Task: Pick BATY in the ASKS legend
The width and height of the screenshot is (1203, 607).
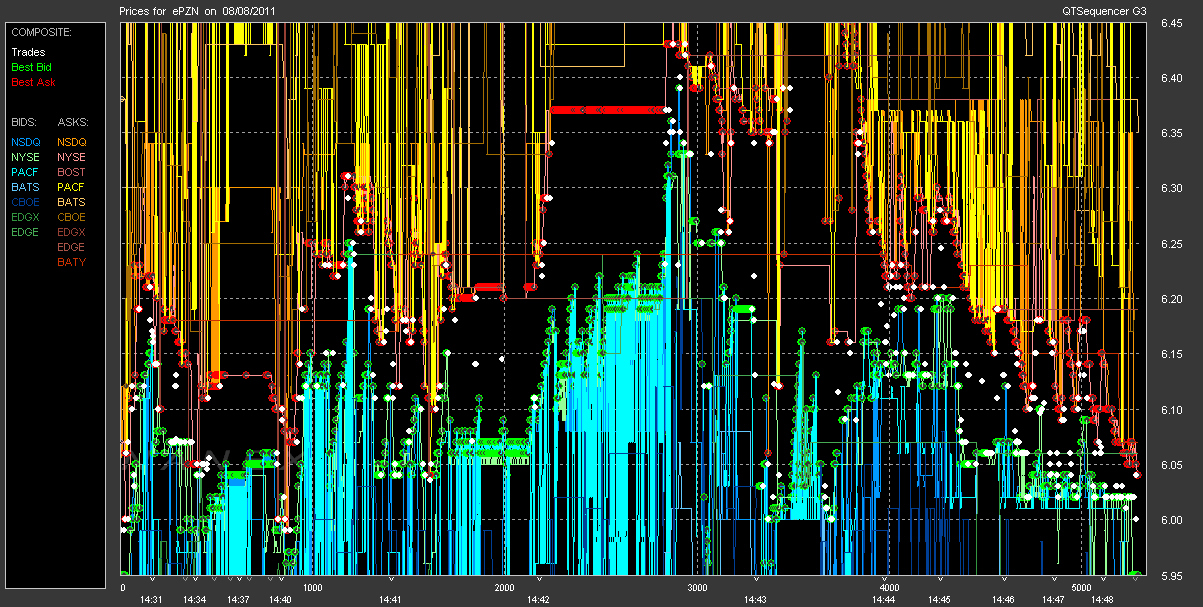Action: pyautogui.click(x=72, y=262)
